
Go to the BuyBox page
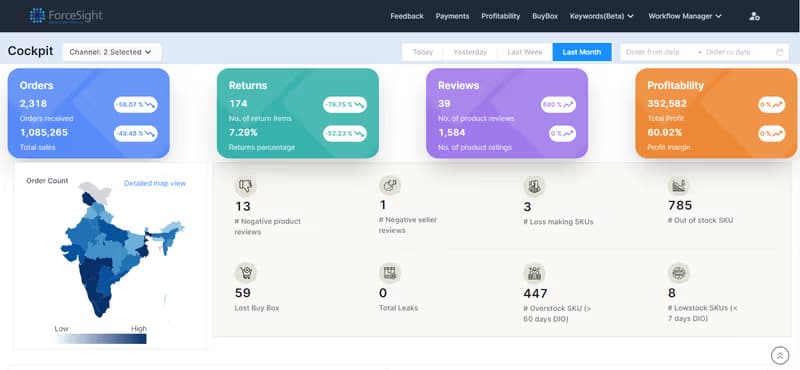tap(545, 16)
